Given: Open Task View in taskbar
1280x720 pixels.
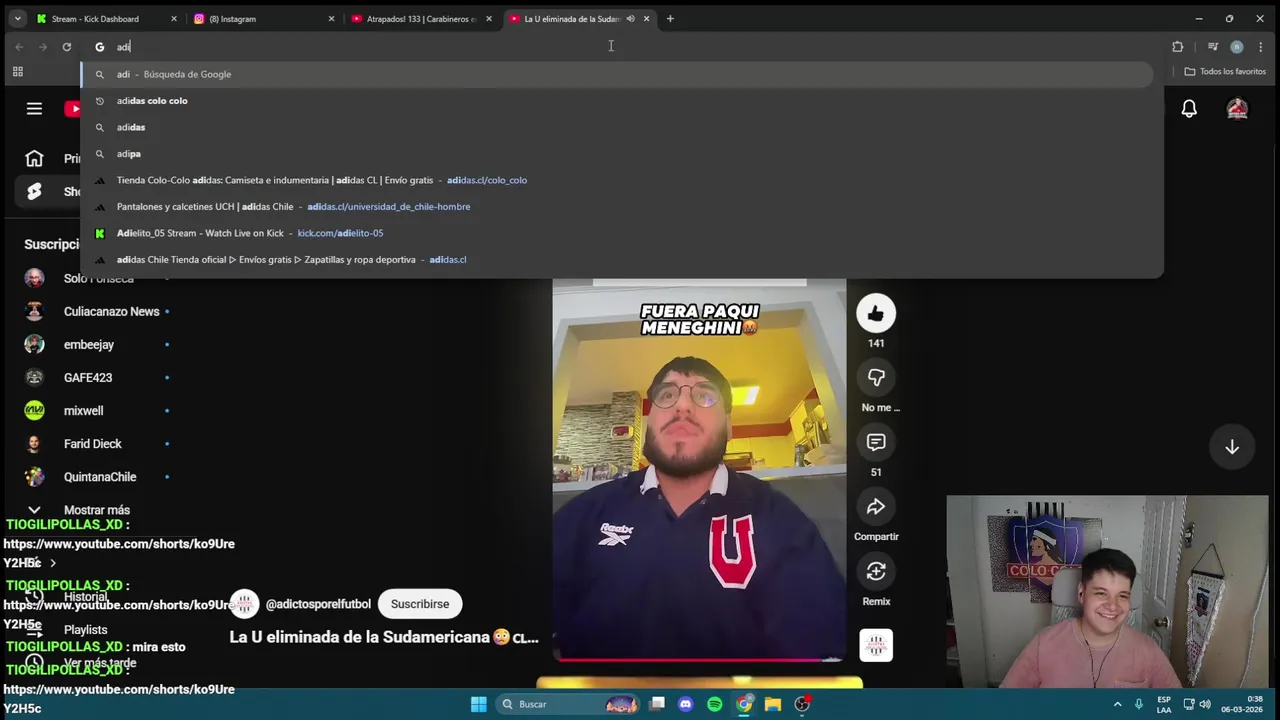Looking at the screenshot, I should 657,704.
